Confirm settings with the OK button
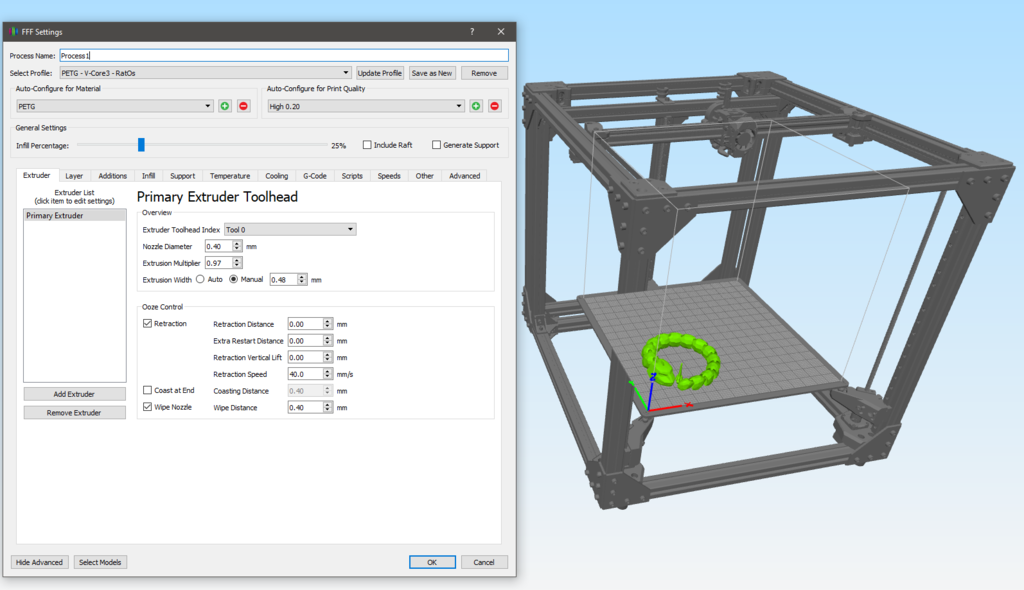Screen dimensions: 1024x590 pos(432,562)
